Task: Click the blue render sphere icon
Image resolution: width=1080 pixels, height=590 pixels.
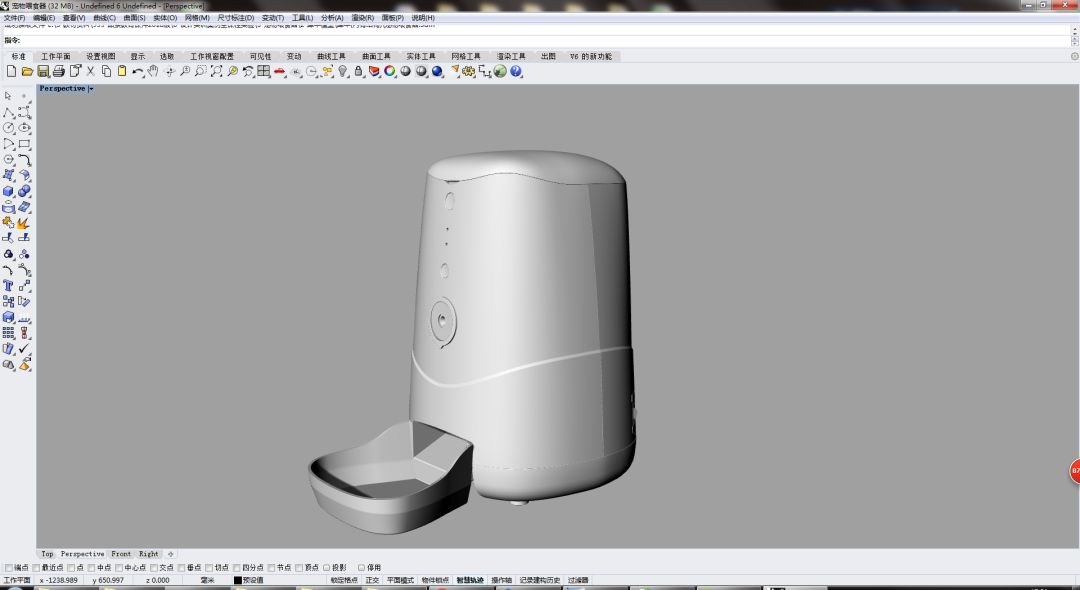Action: (x=437, y=71)
